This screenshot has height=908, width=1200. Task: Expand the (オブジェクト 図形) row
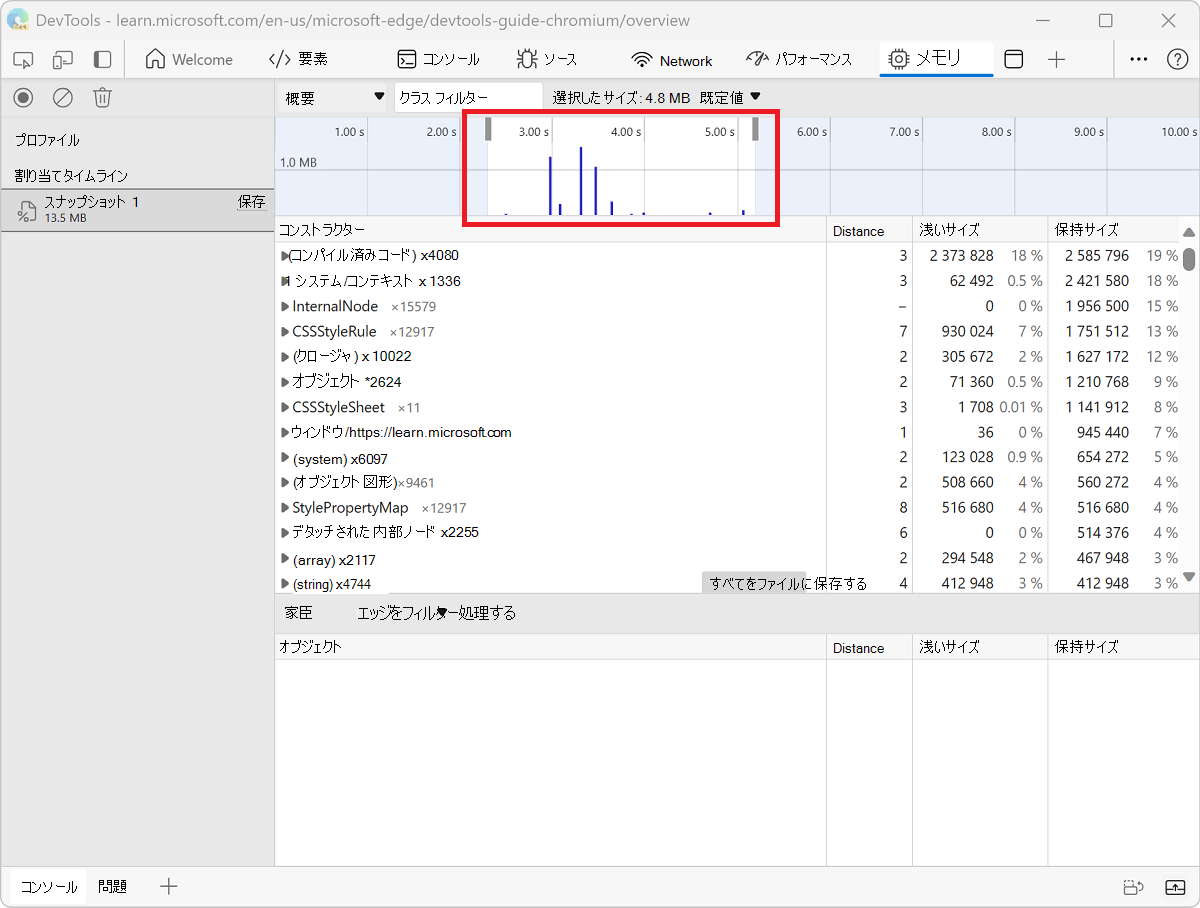pyautogui.click(x=285, y=482)
